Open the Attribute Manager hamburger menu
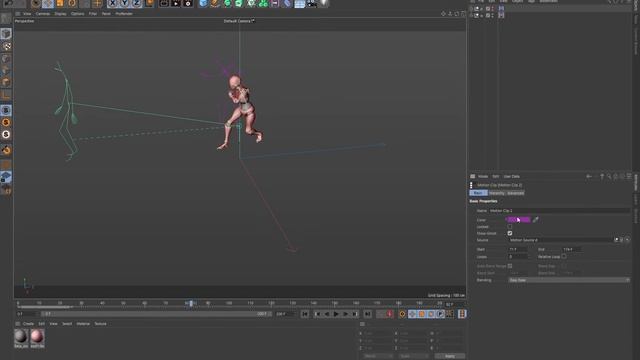 click(473, 176)
